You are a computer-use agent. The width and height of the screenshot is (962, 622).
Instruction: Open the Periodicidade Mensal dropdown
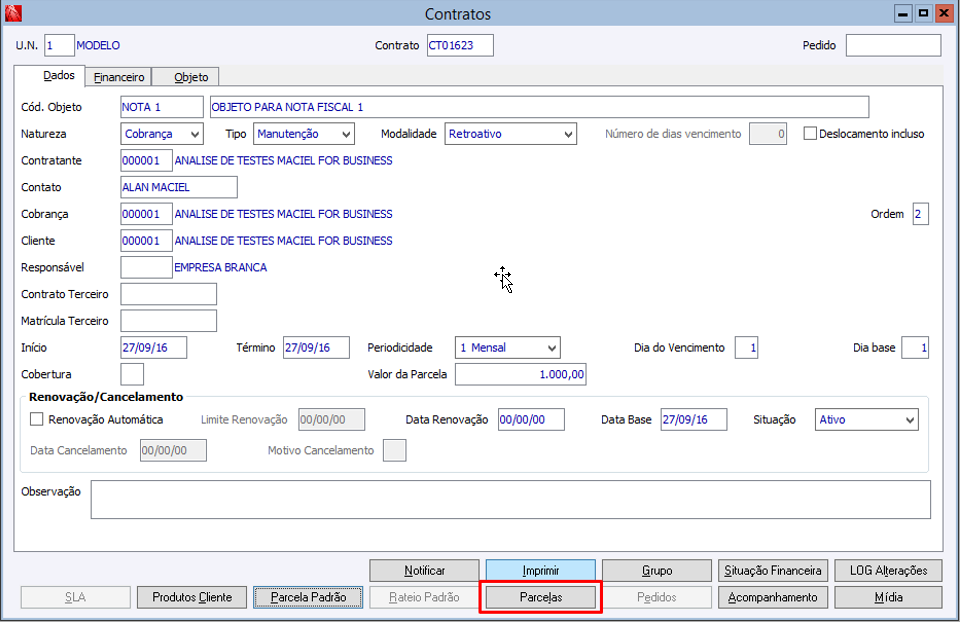click(x=507, y=348)
